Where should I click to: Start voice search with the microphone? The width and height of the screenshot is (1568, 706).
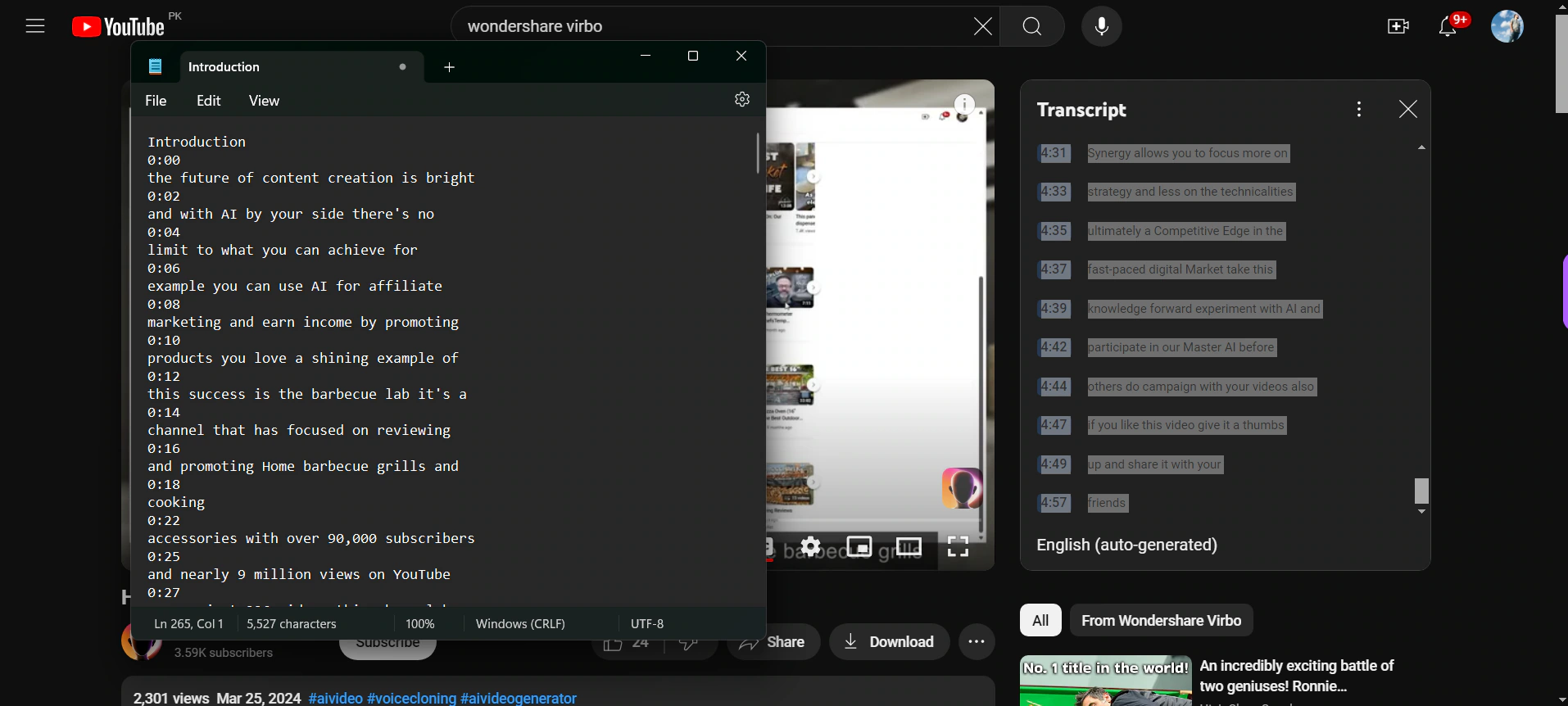coord(1102,26)
